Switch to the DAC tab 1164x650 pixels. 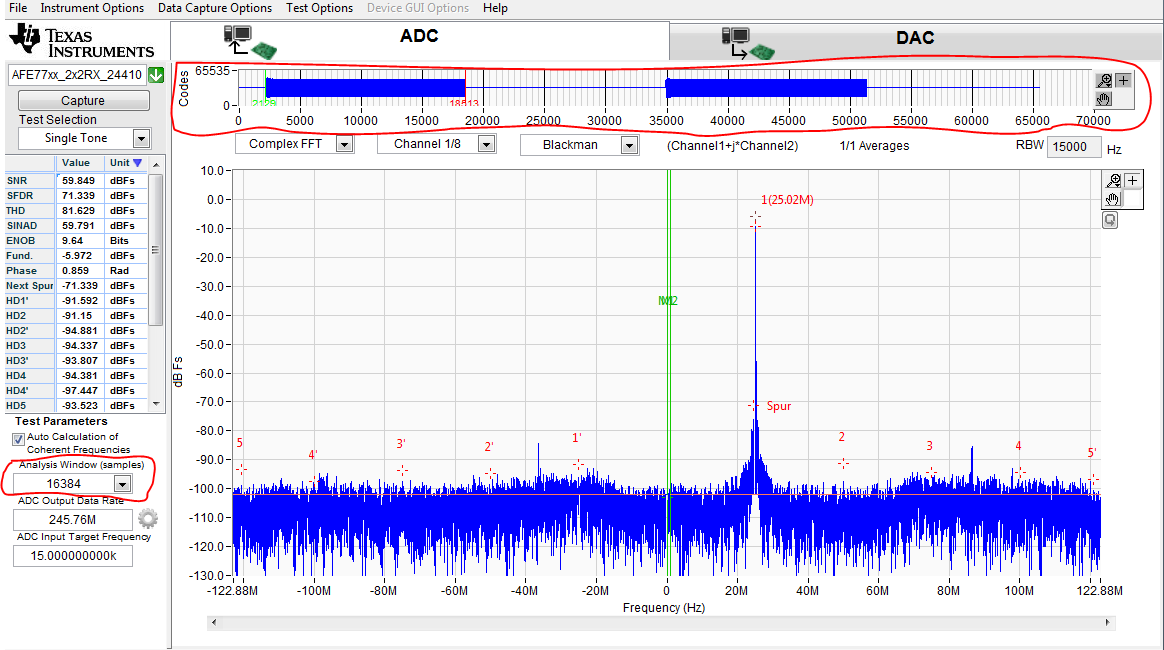[x=914, y=37]
